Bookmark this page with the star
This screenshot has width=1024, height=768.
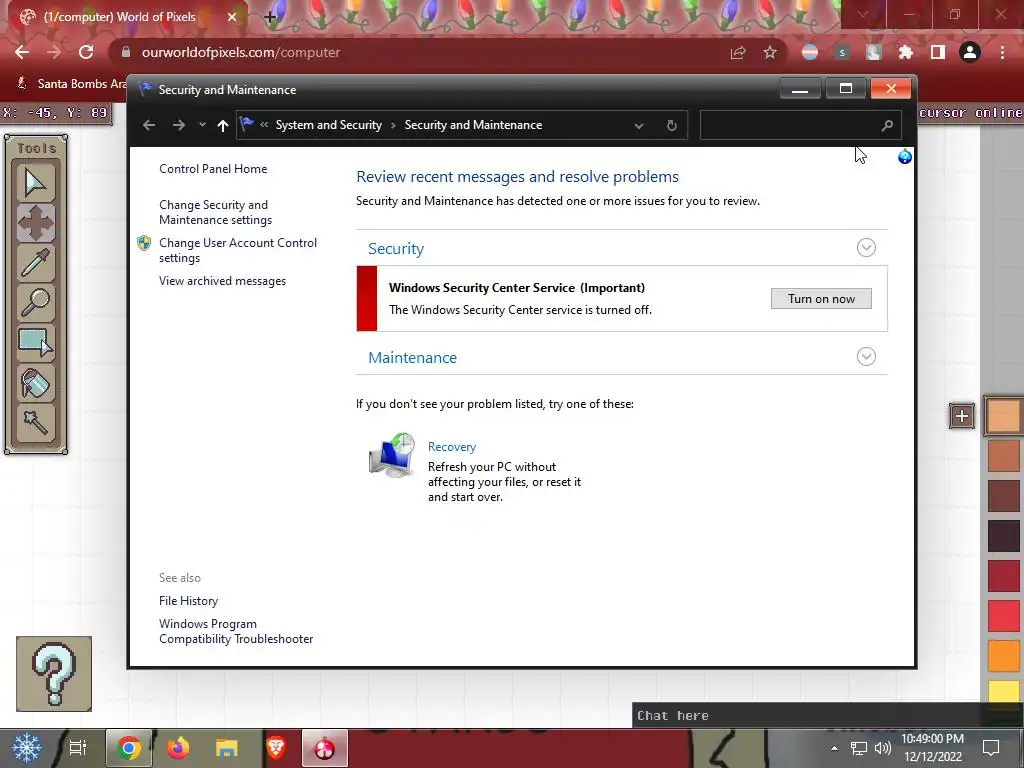click(770, 52)
